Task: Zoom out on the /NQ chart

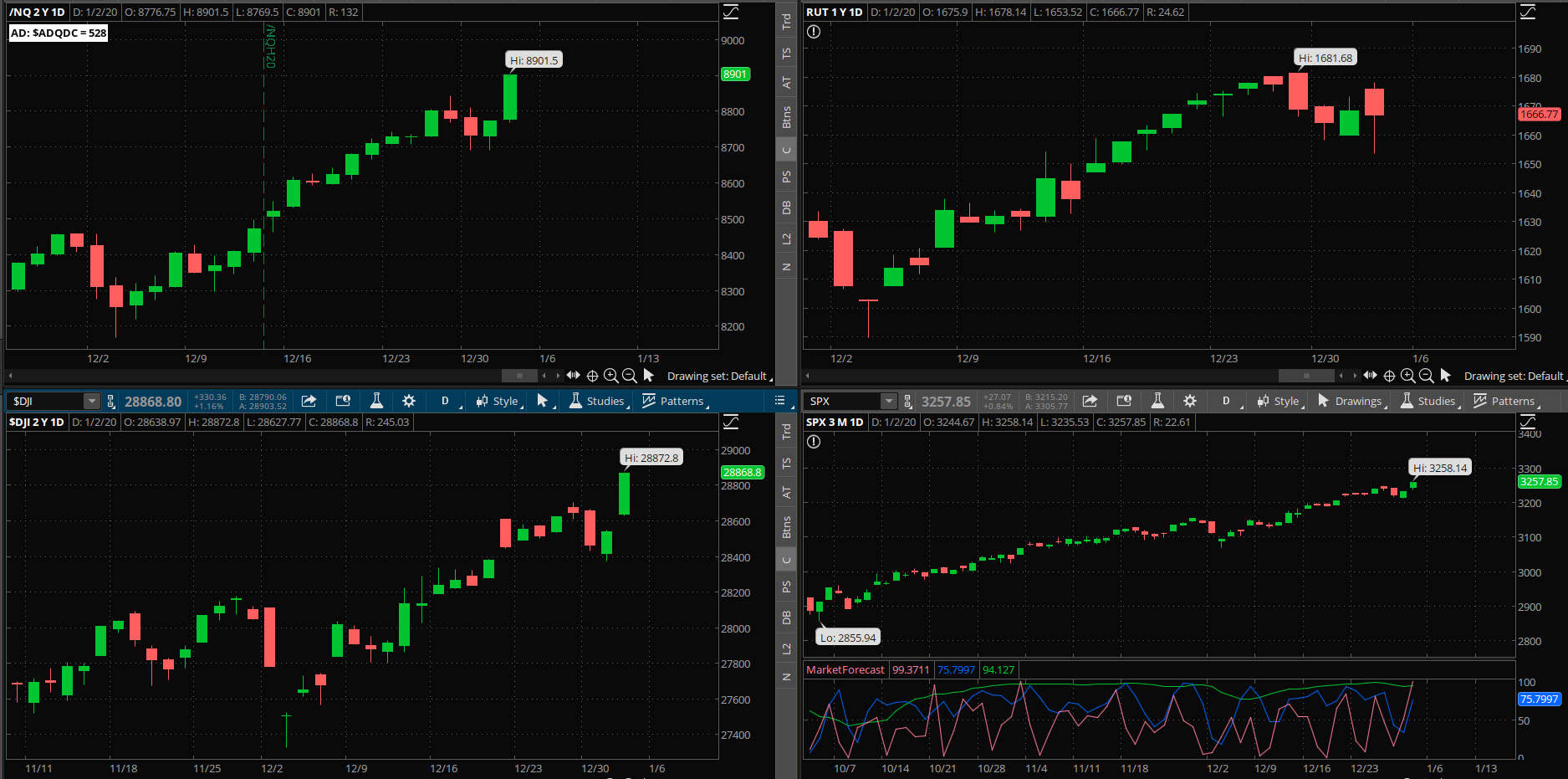Action: (x=630, y=376)
